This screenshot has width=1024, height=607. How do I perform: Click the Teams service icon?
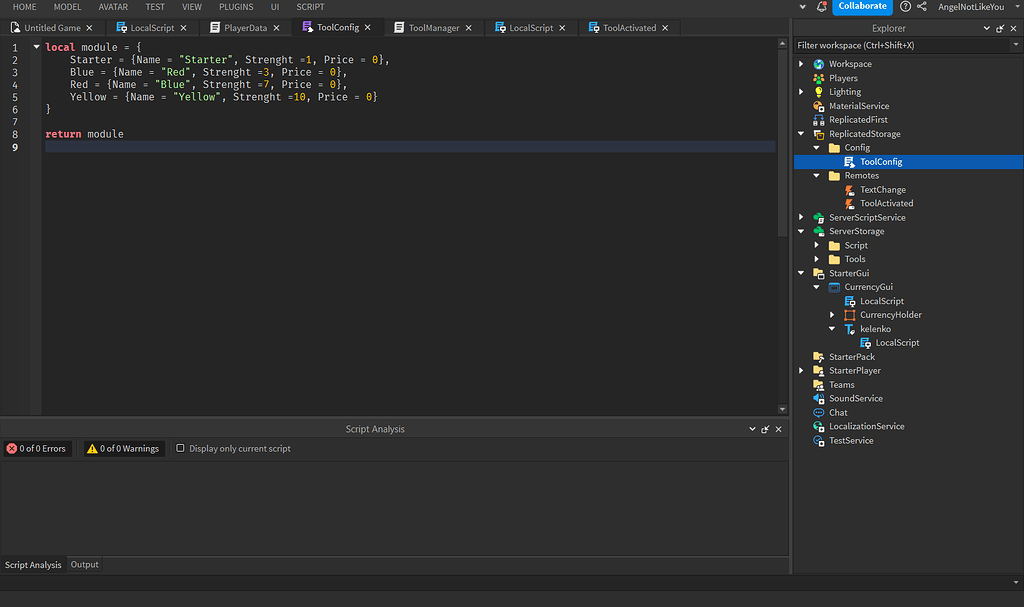coord(819,384)
